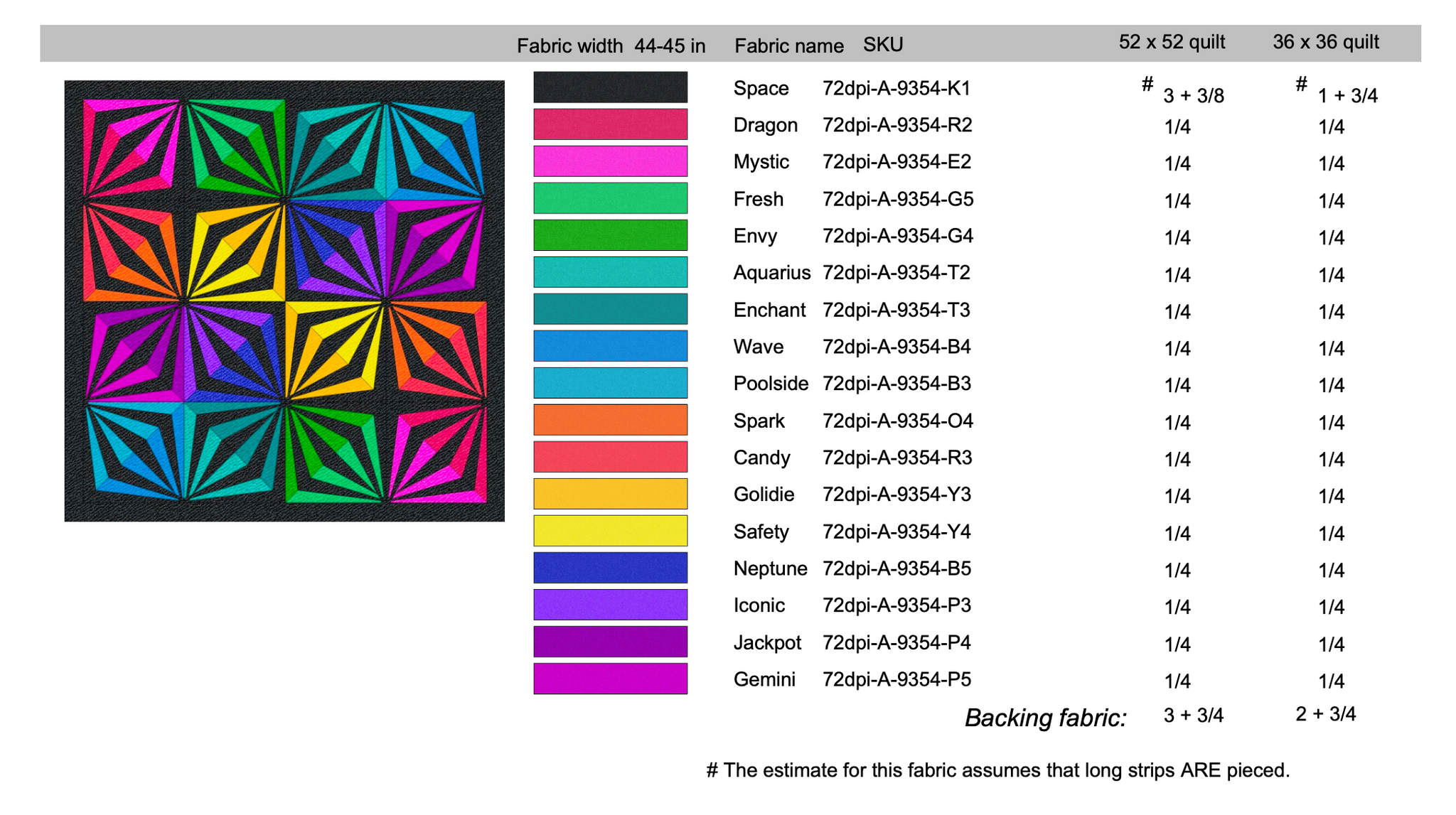The width and height of the screenshot is (1456, 815).
Task: Click Space yardage '1 + 3/4'
Action: [1348, 96]
